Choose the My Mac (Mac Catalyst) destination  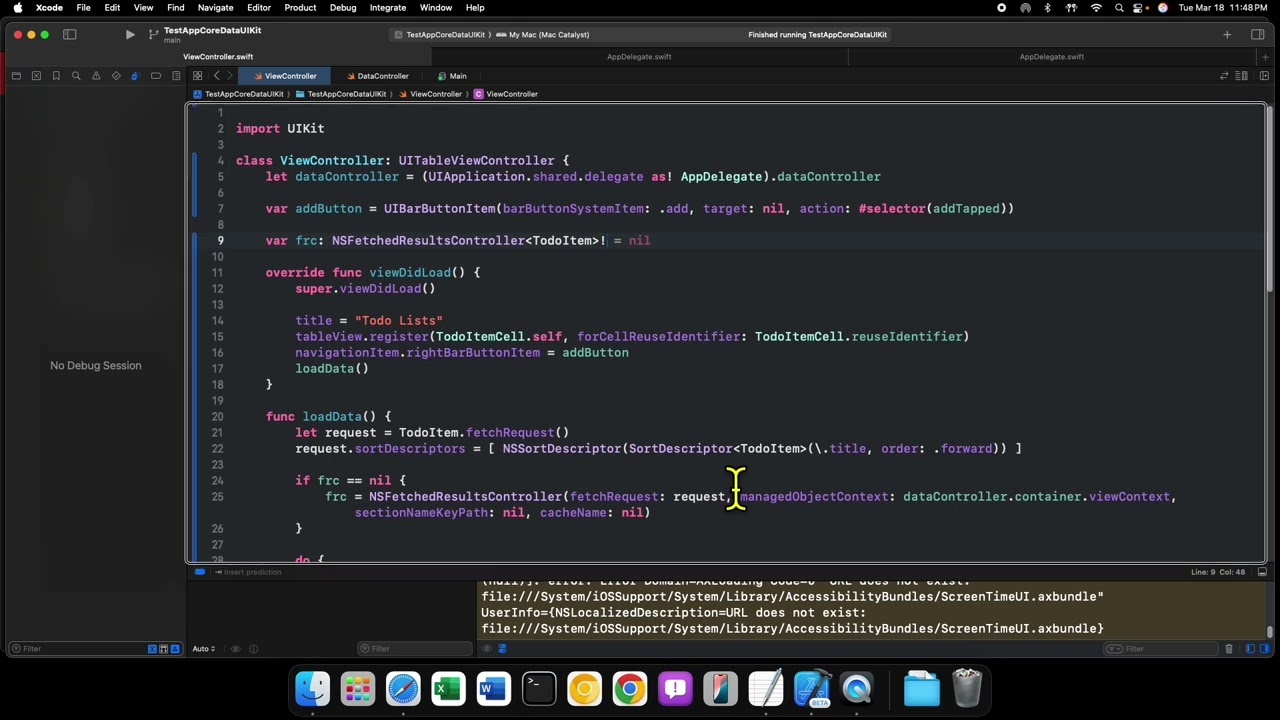(543, 35)
